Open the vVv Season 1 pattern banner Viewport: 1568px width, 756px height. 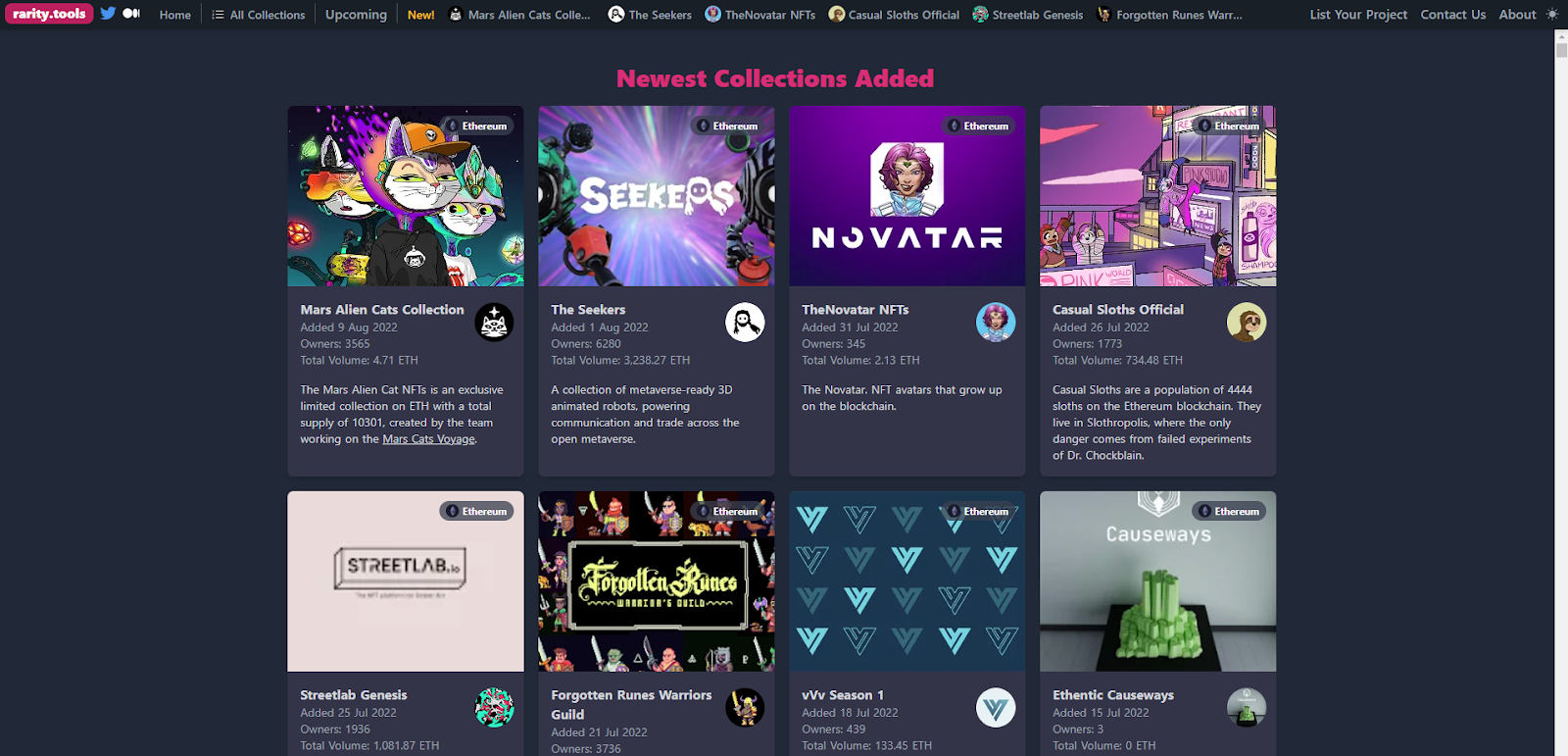click(x=907, y=581)
